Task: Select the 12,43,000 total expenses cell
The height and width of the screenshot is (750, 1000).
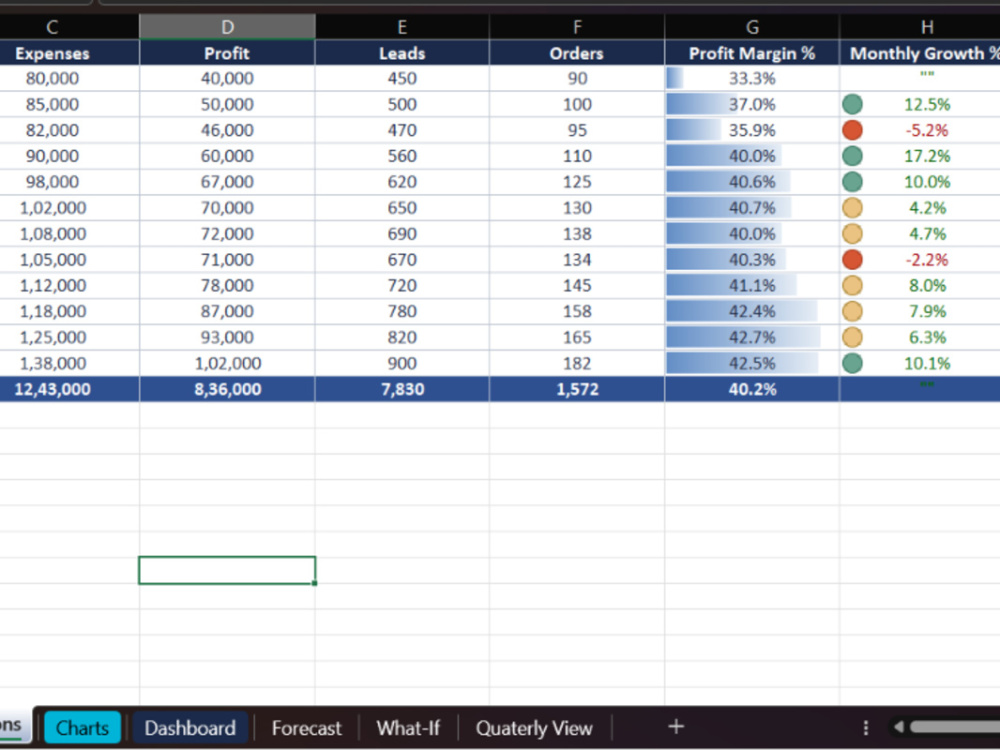Action: pyautogui.click(x=70, y=389)
